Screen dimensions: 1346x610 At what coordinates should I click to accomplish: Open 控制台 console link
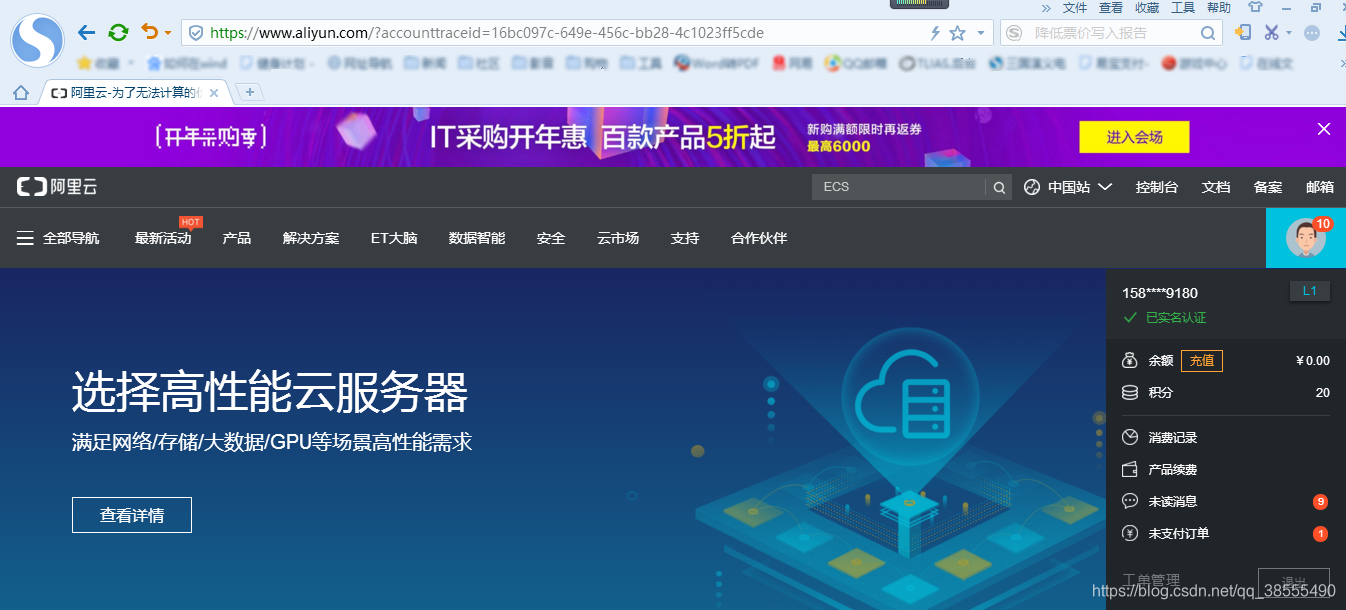coord(1157,187)
